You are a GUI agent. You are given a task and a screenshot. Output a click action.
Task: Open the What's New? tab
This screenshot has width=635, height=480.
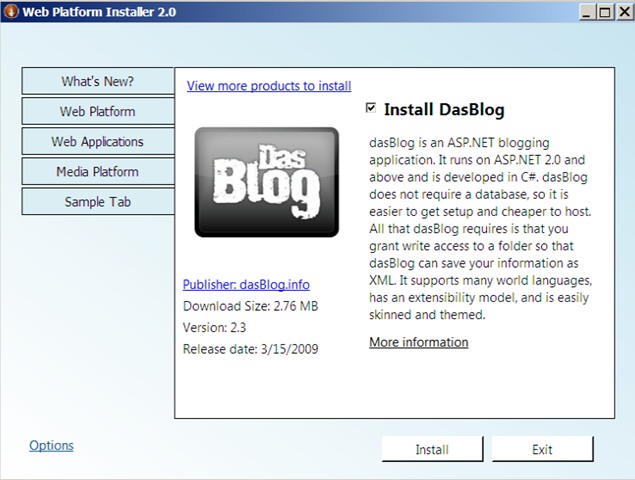tap(98, 81)
